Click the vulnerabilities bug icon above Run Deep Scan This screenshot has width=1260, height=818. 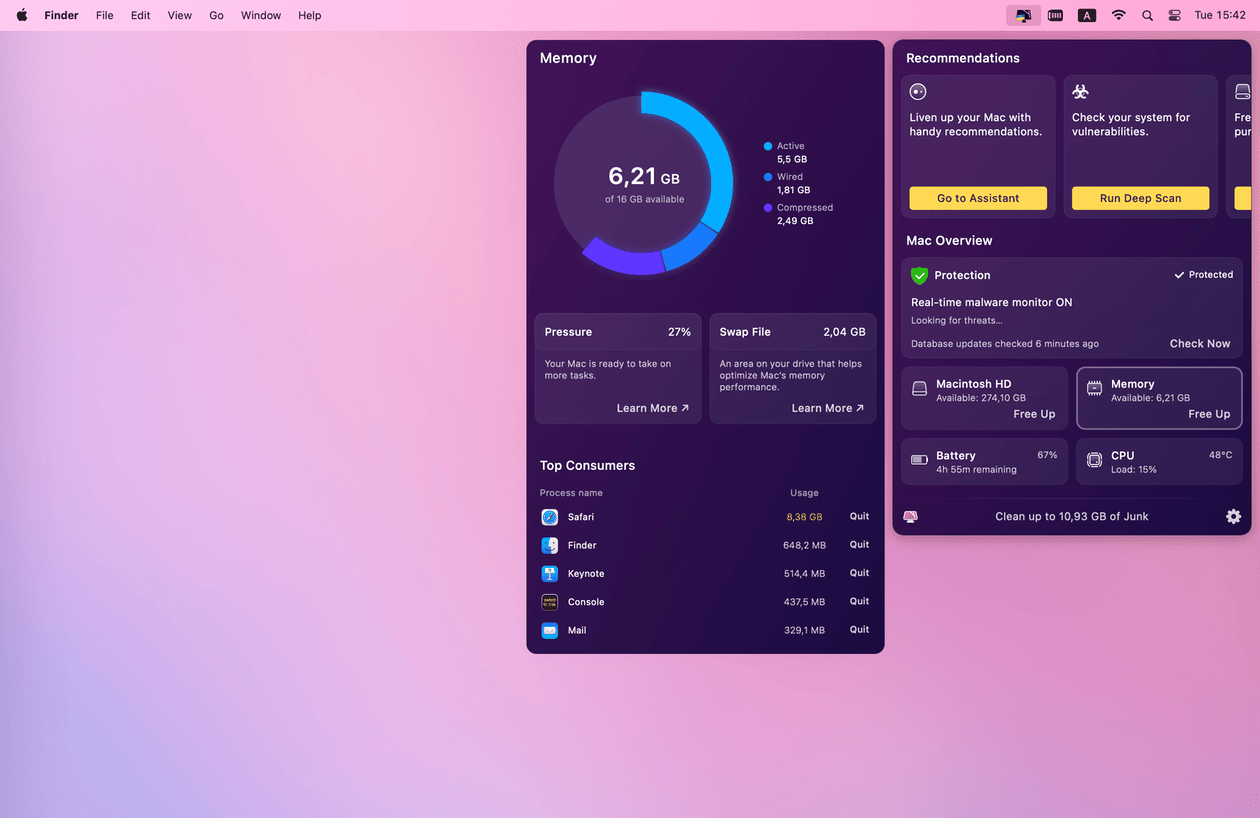1080,91
